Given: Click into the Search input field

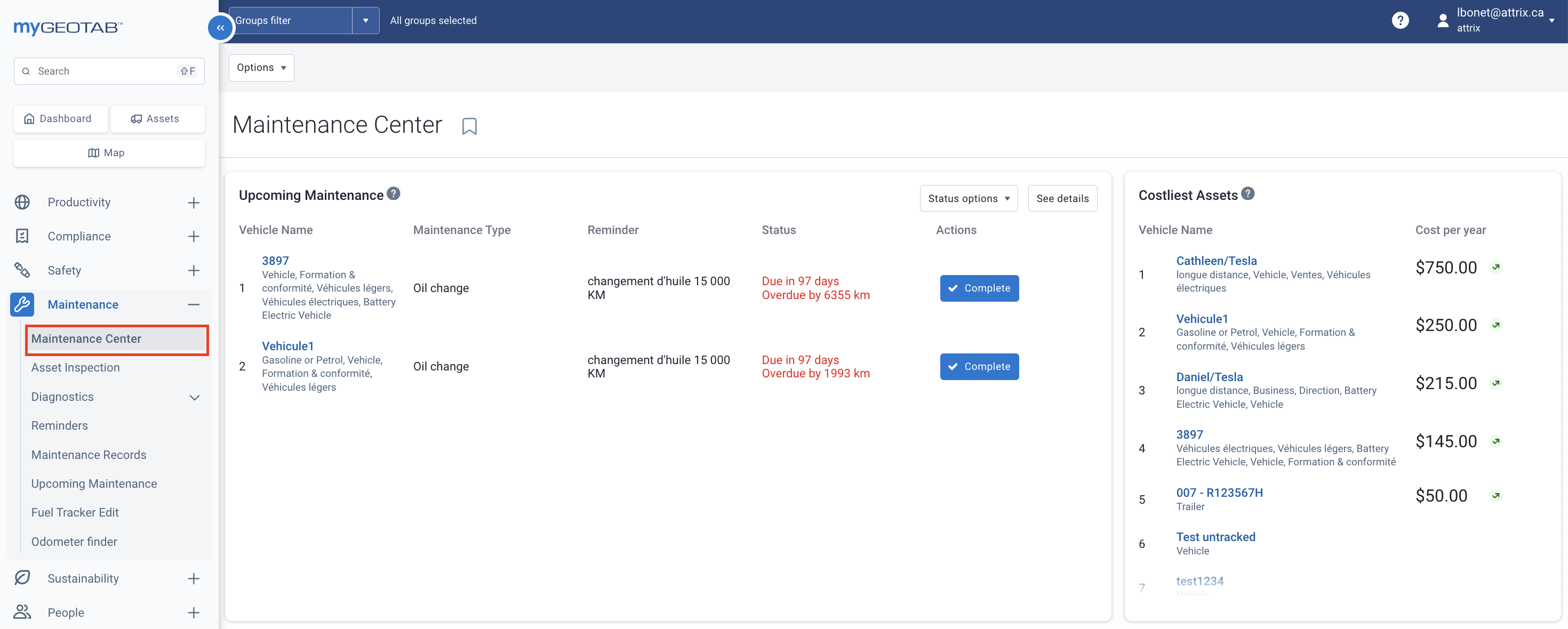Looking at the screenshot, I should click(x=109, y=71).
